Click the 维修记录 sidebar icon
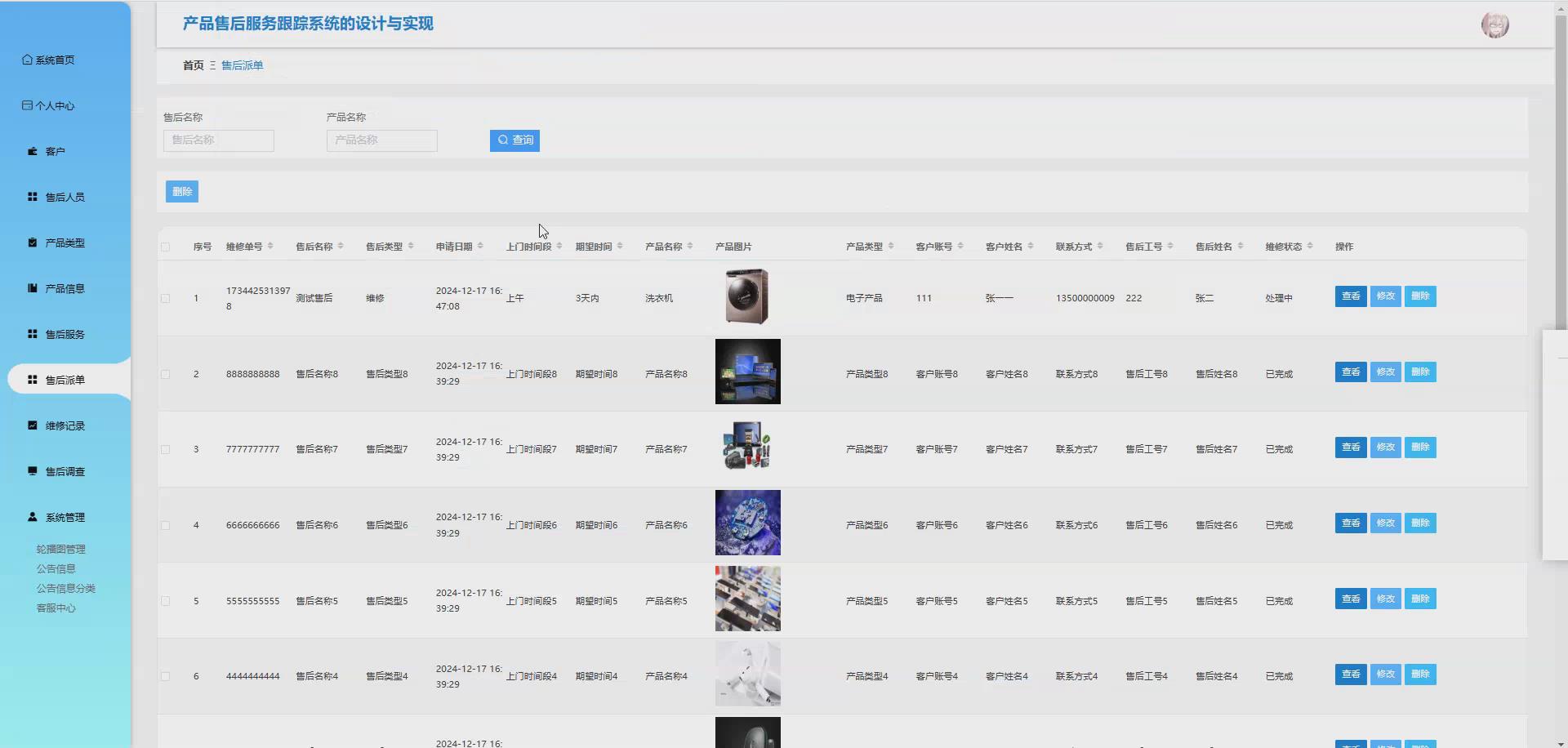The width and height of the screenshot is (1568, 748). [33, 425]
